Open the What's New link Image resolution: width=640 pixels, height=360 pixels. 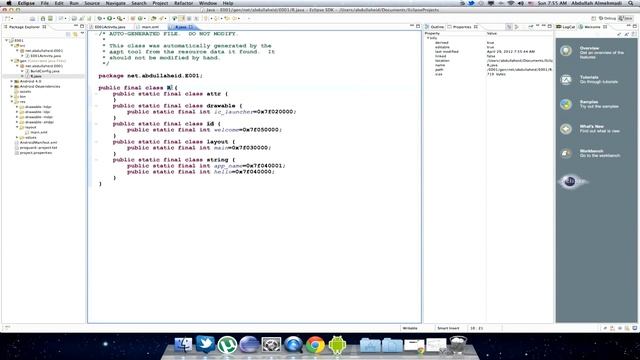[592, 127]
